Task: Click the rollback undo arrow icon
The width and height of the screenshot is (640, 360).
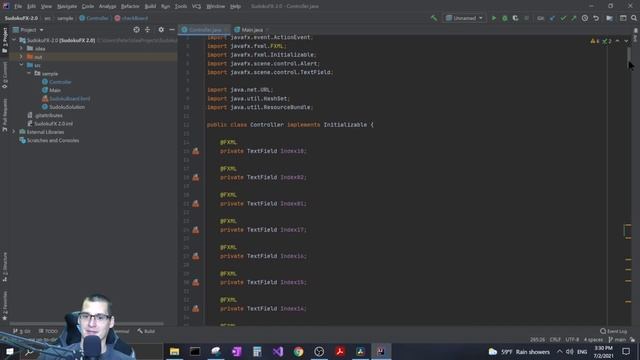Action: click(596, 18)
